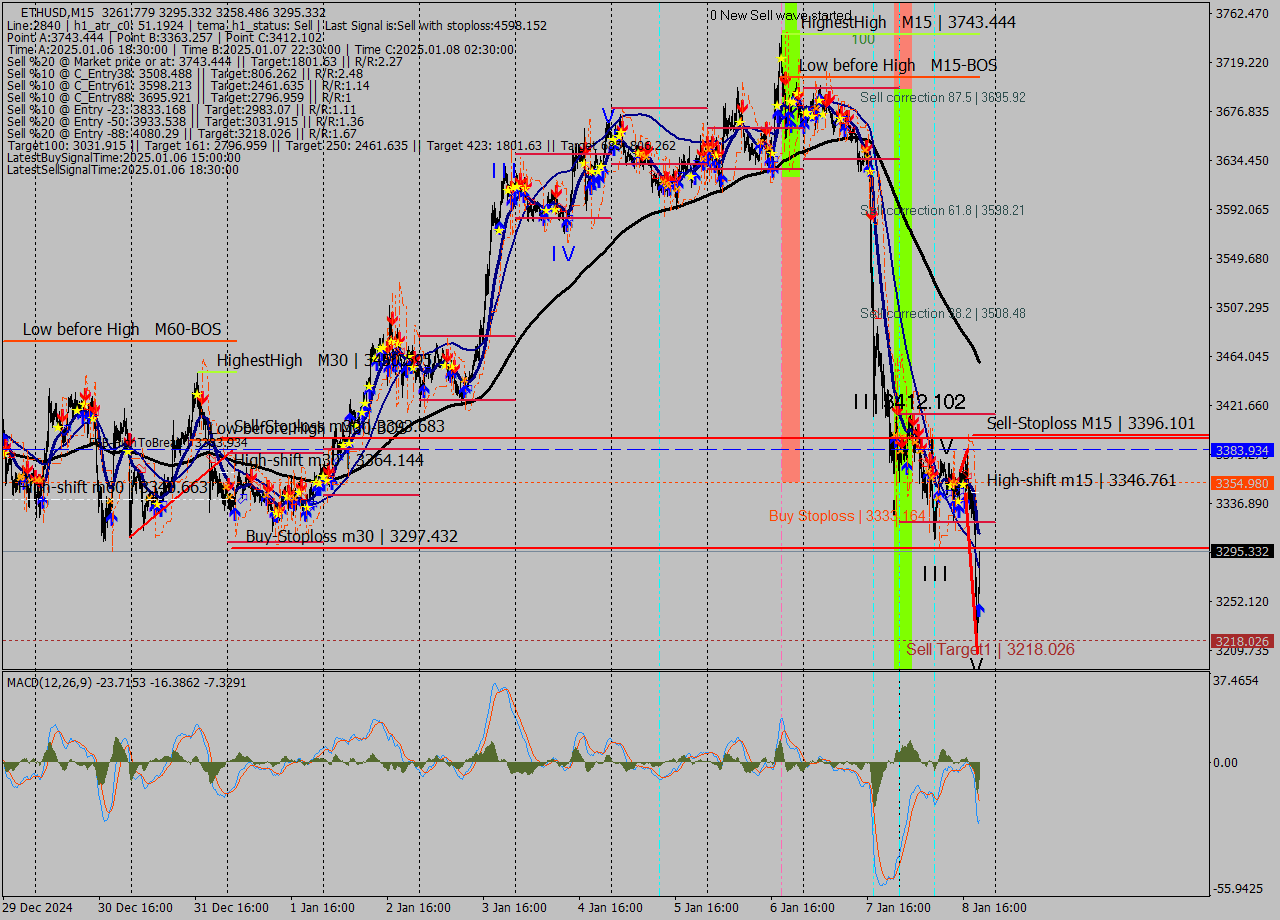This screenshot has height=920, width=1280.
Task: Click the orange 3354.980 price tag
Action: pos(1242,483)
